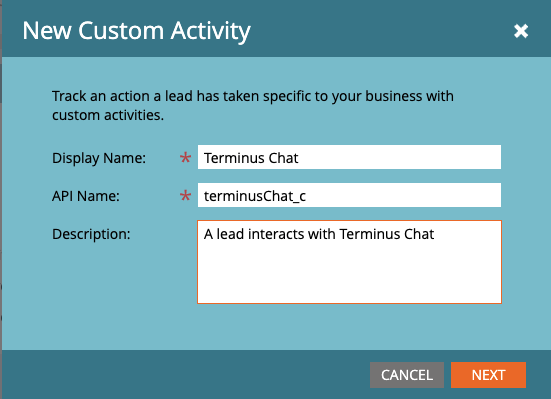Place cursor in 'Terminus Chat' display name text
Image resolution: width=551 pixels, height=399 pixels.
251,158
